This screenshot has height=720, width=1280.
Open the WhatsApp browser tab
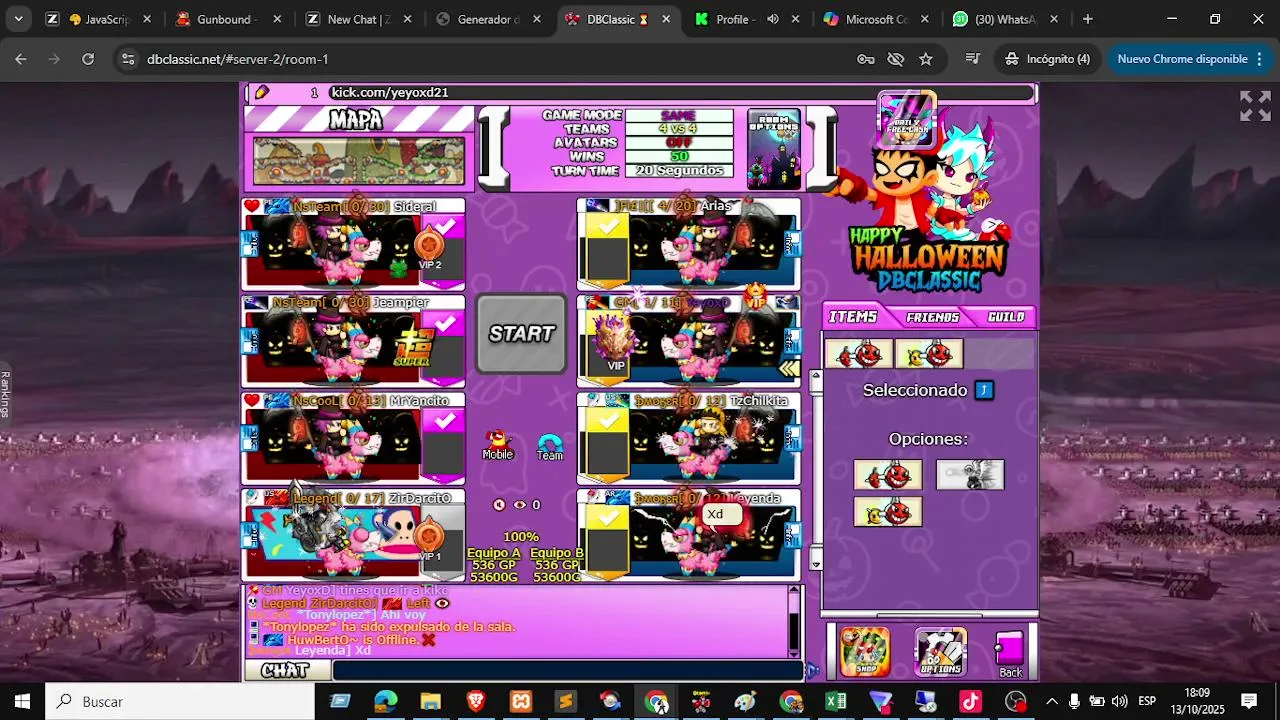click(x=1004, y=19)
